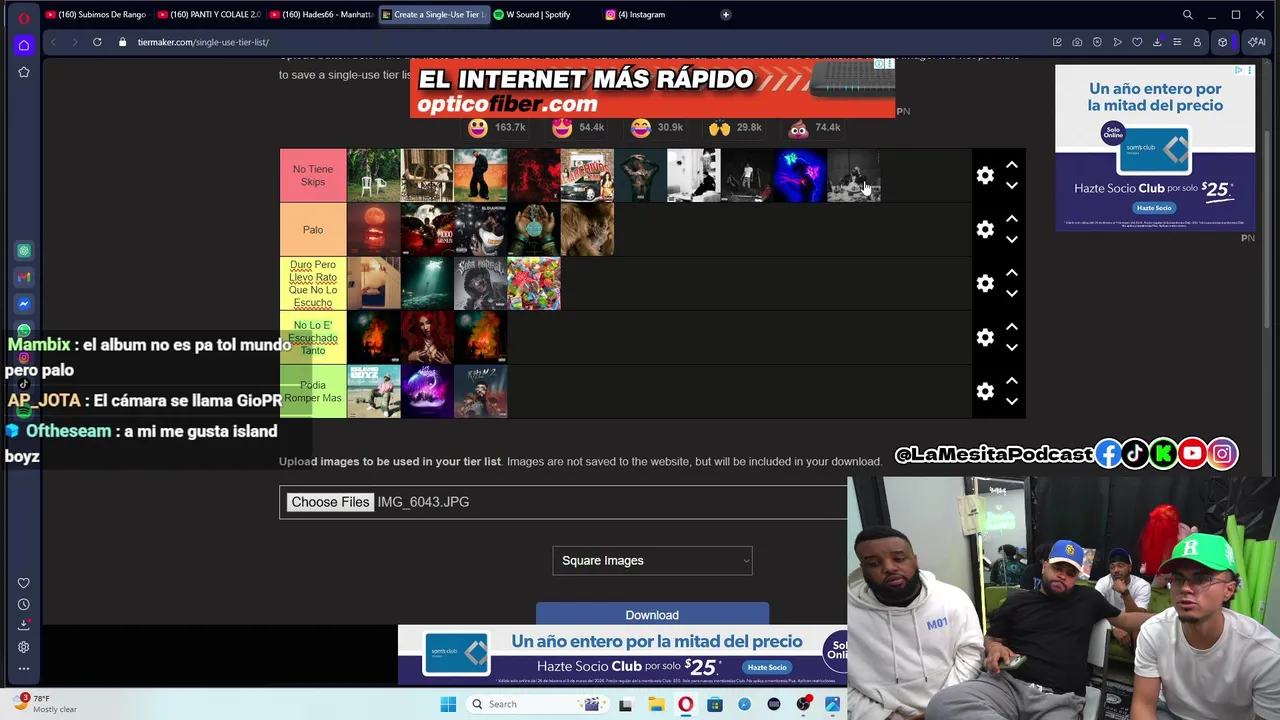Click the colorful candy album thumbnail
The height and width of the screenshot is (720, 1280).
534,284
